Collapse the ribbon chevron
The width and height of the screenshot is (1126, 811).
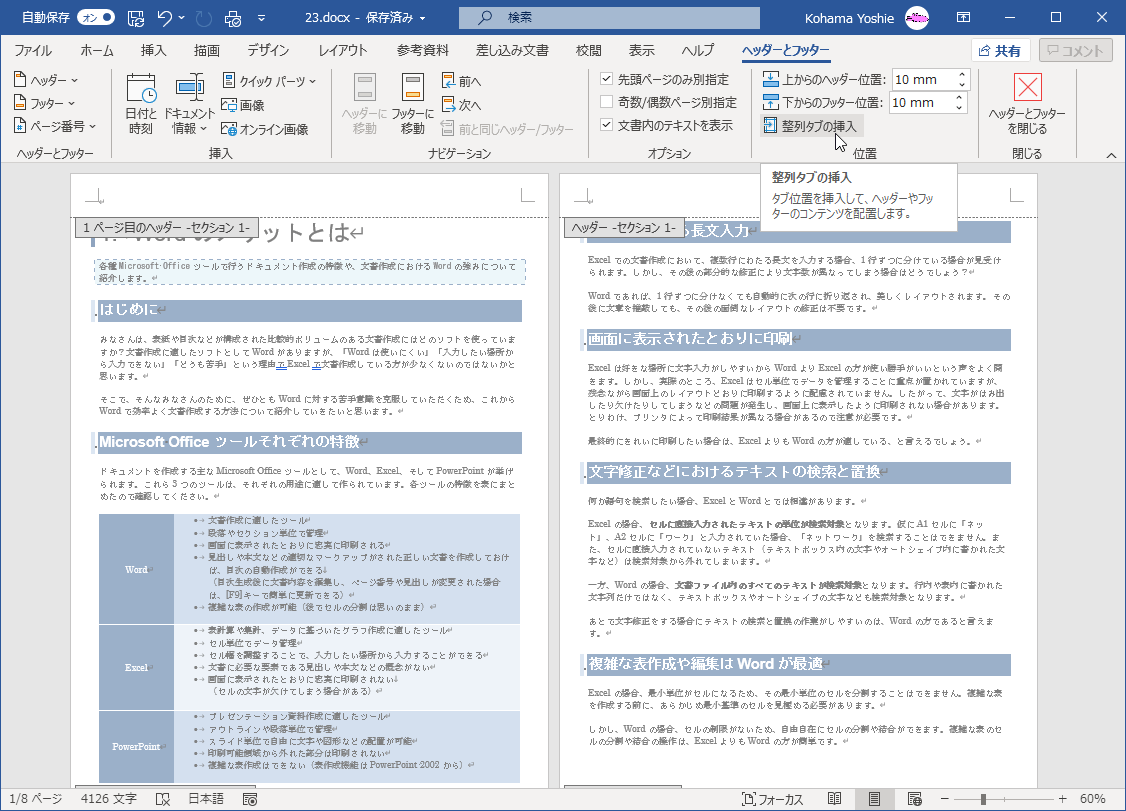pos(1111,155)
